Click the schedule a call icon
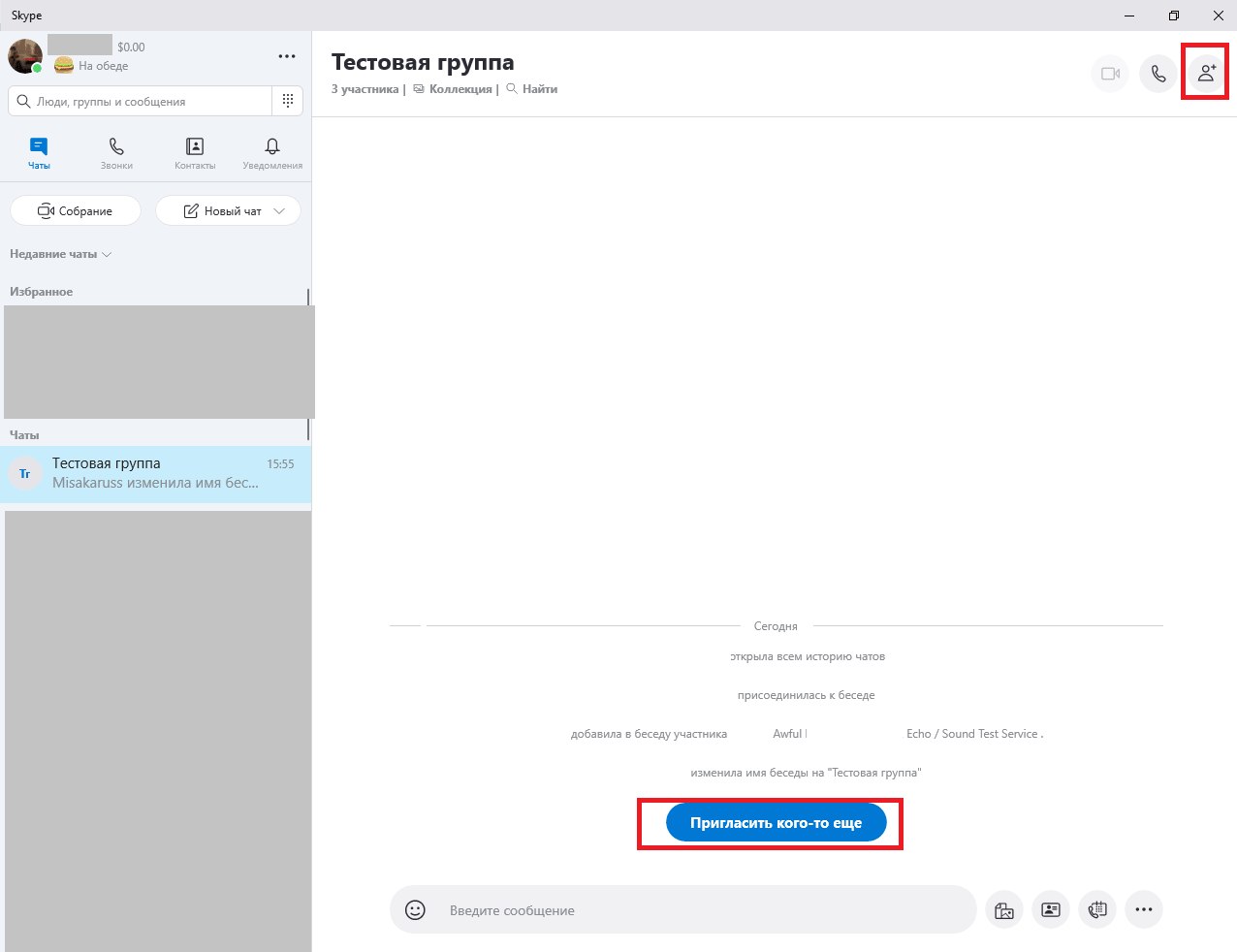Screen dimensions: 1237x952 pyautogui.click(x=1097, y=909)
